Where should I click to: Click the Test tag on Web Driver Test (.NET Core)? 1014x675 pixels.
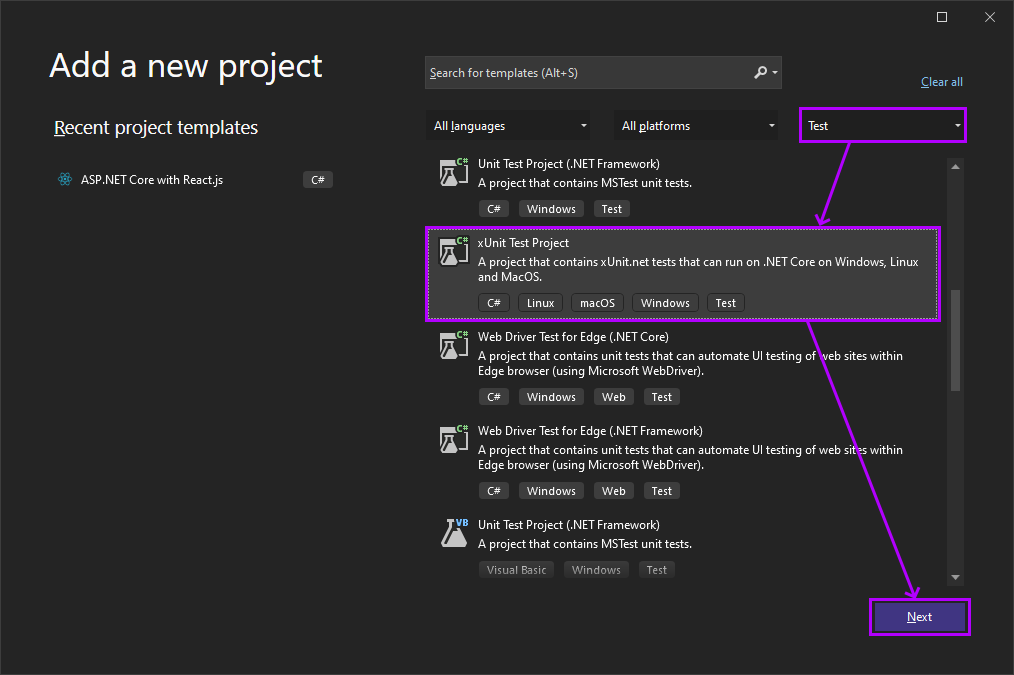click(x=662, y=397)
